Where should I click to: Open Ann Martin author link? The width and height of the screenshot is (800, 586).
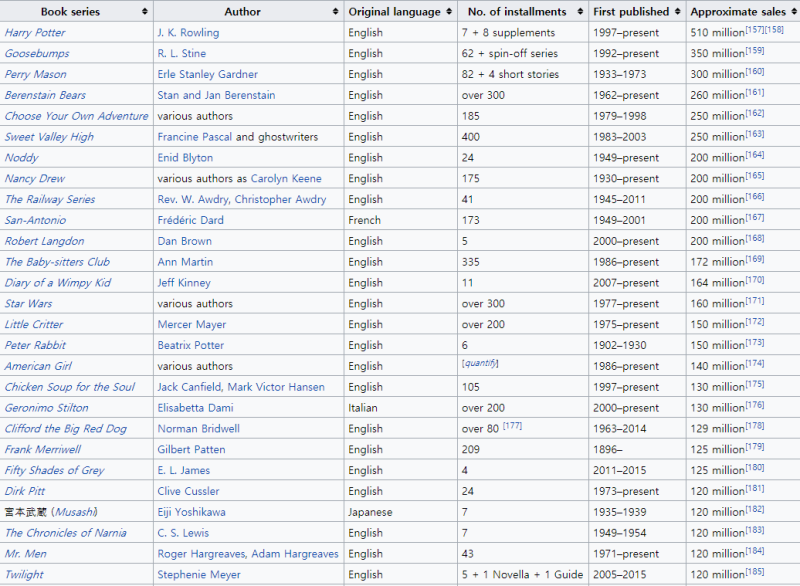(x=185, y=262)
